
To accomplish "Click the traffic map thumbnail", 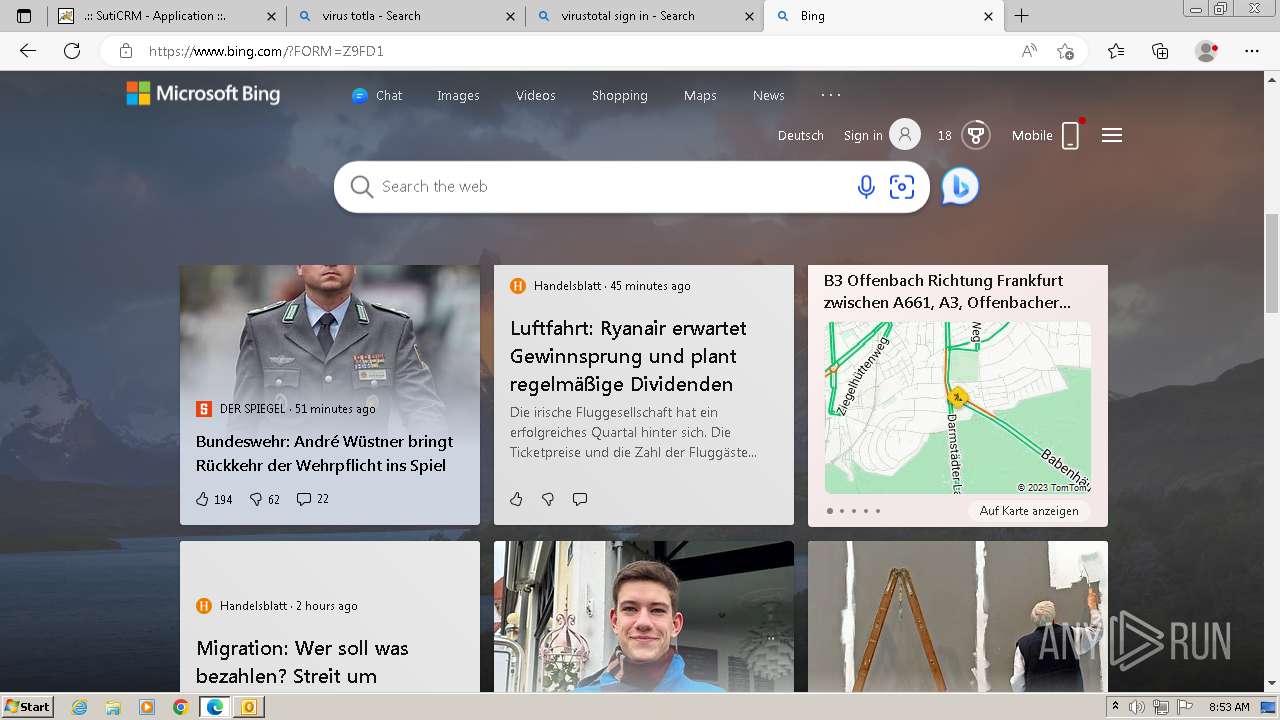I will pyautogui.click(x=958, y=407).
